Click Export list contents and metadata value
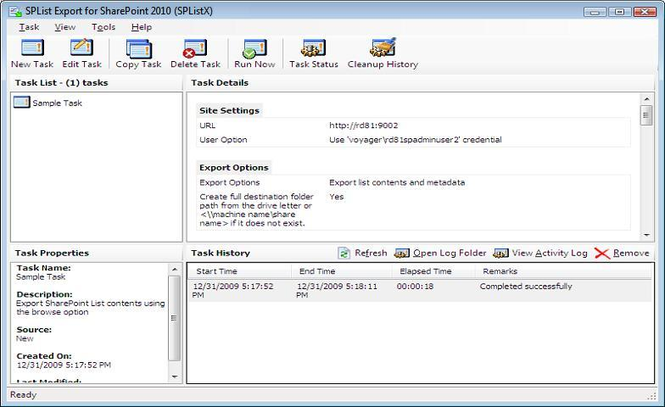This screenshot has height=407, width=665. click(x=397, y=182)
